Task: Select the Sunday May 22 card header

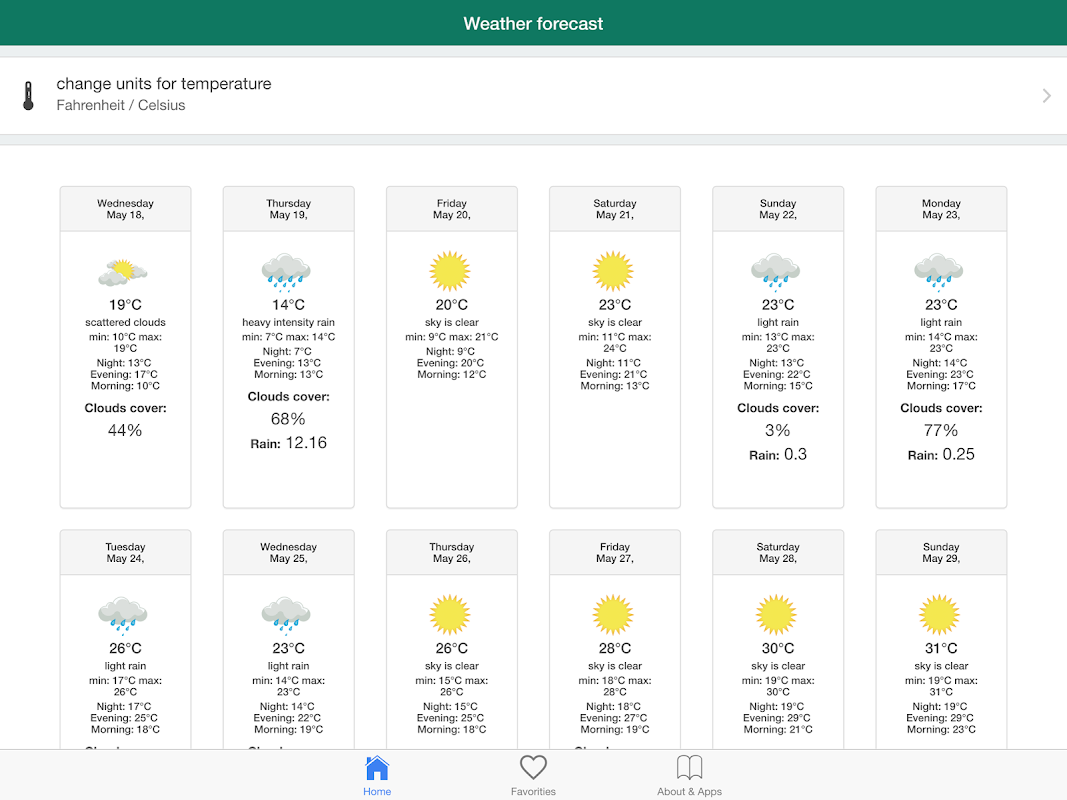Action: click(778, 209)
